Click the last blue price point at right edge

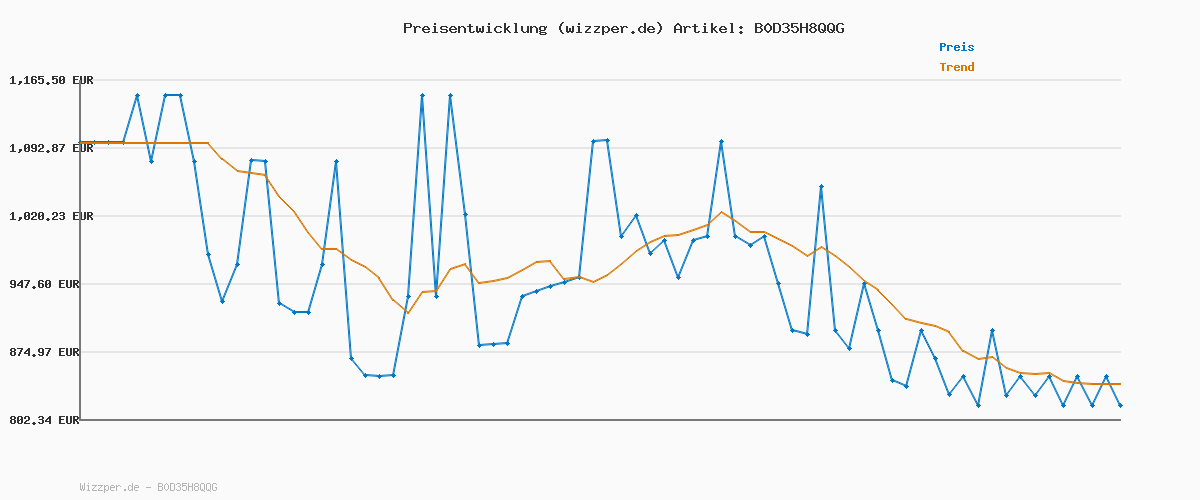(1120, 405)
